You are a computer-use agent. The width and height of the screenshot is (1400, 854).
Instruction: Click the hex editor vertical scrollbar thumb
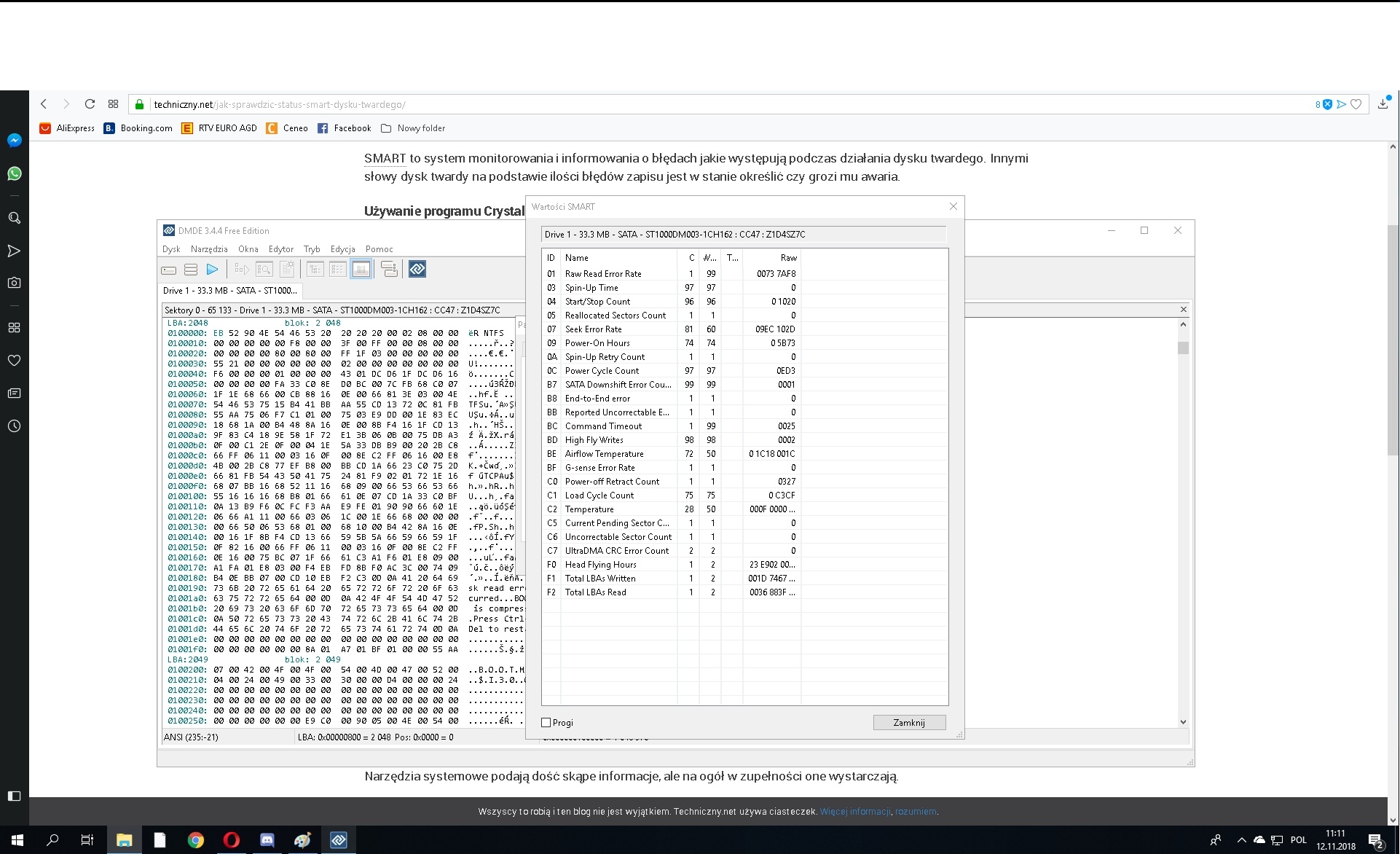point(1183,348)
